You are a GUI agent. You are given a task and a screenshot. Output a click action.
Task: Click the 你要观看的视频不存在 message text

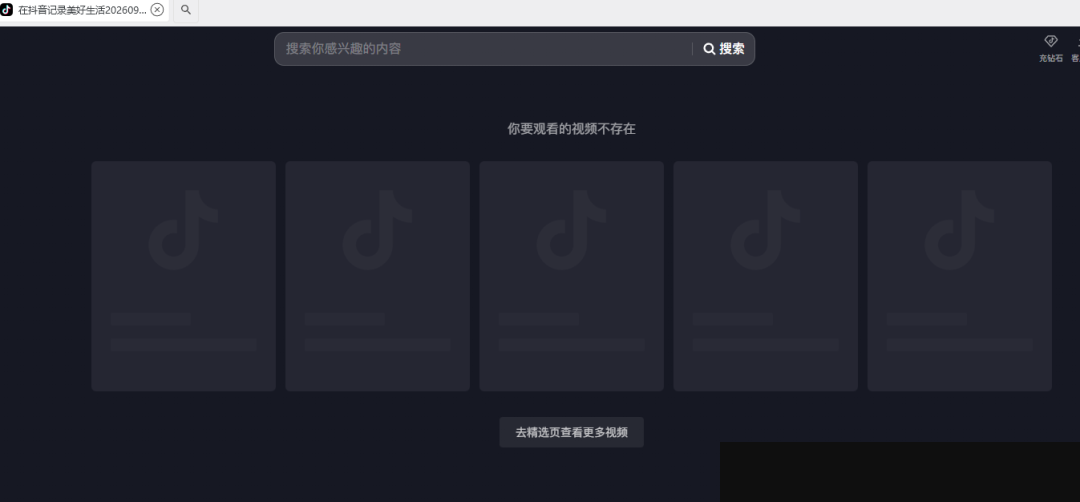click(x=572, y=129)
